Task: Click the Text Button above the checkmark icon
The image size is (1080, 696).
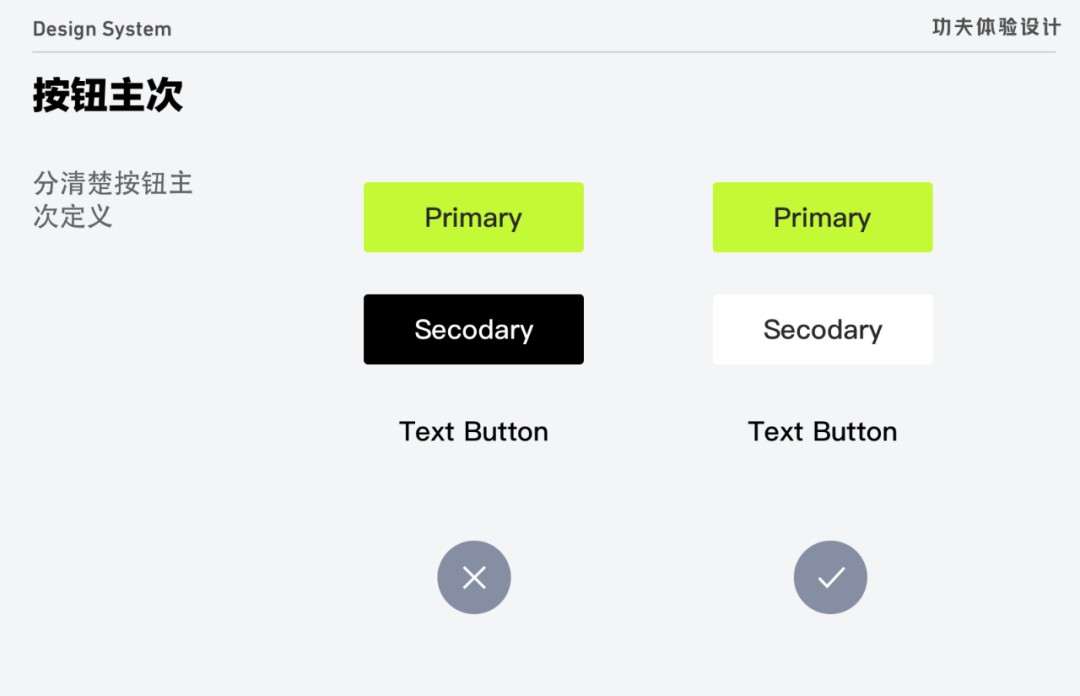Action: coord(822,432)
